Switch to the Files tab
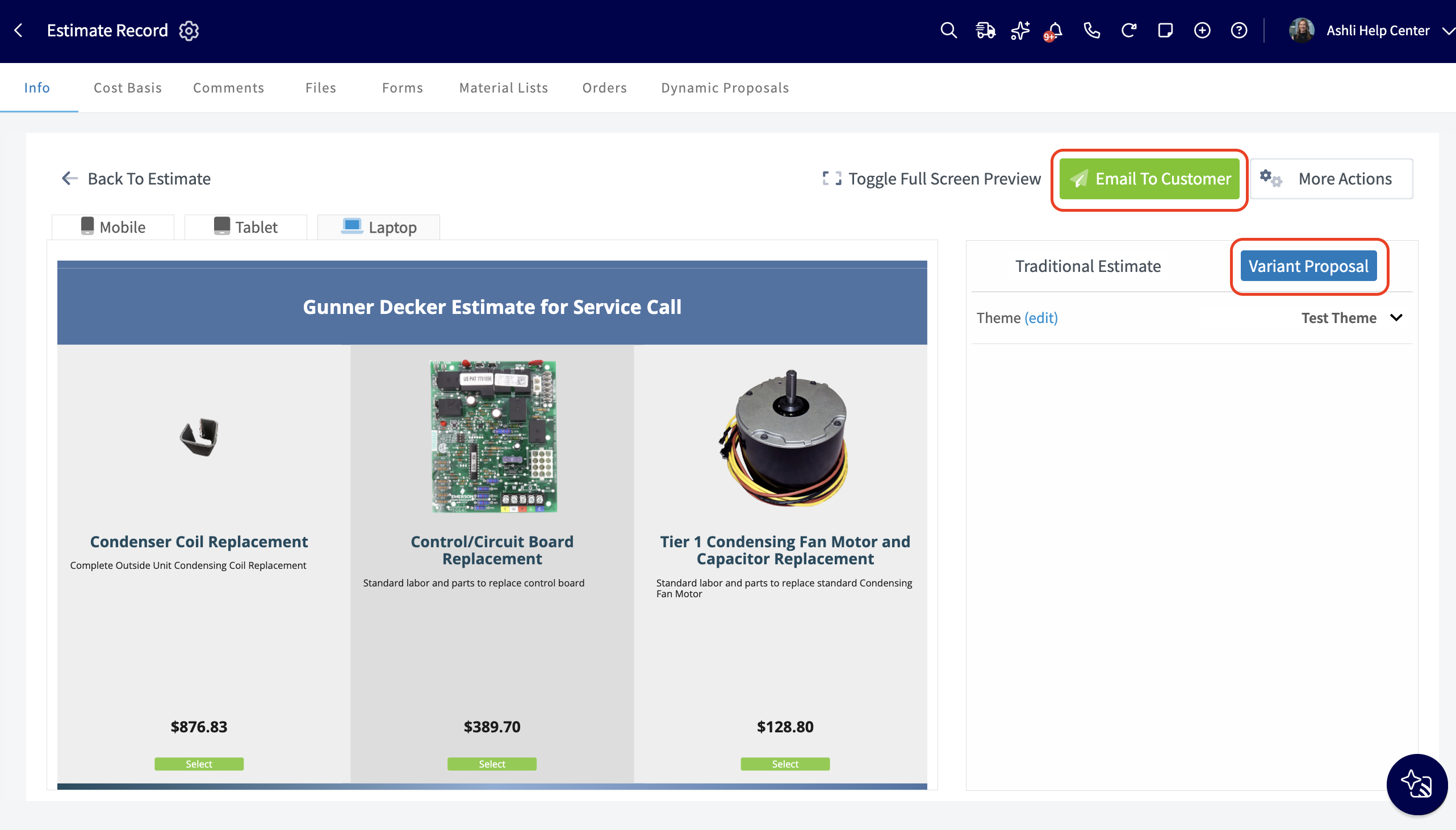 [x=320, y=87]
